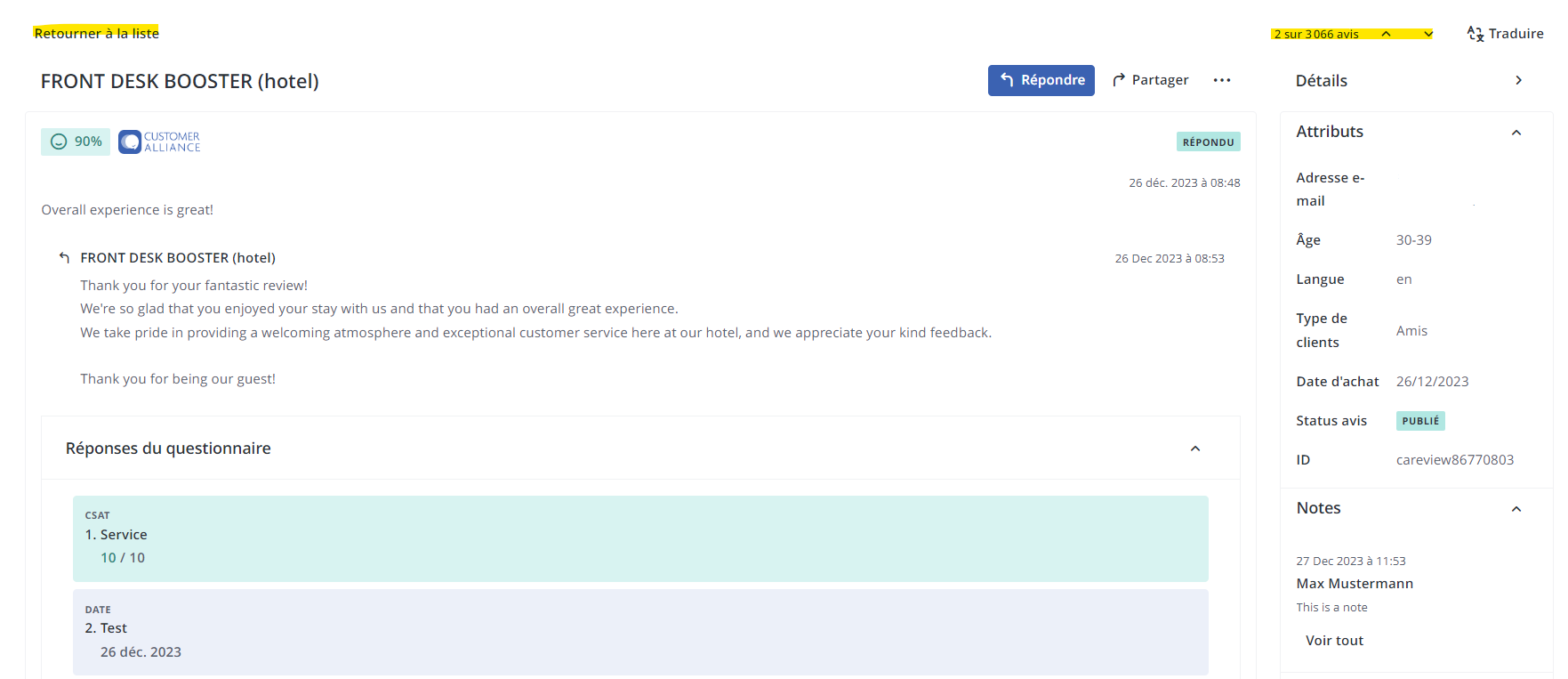Go to next review with down chevron

pyautogui.click(x=1428, y=34)
